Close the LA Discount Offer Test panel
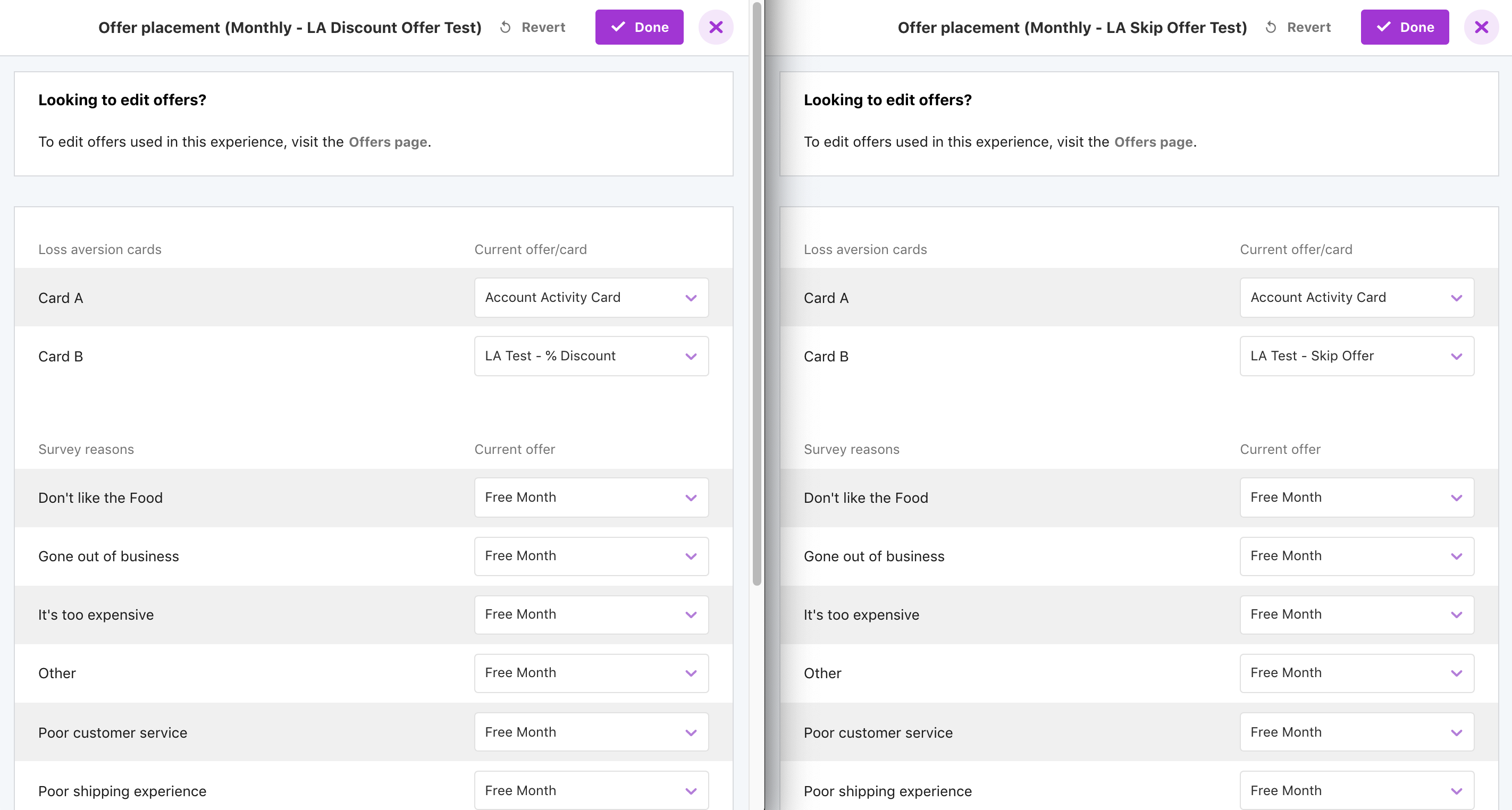This screenshot has width=1512, height=810. 716,27
